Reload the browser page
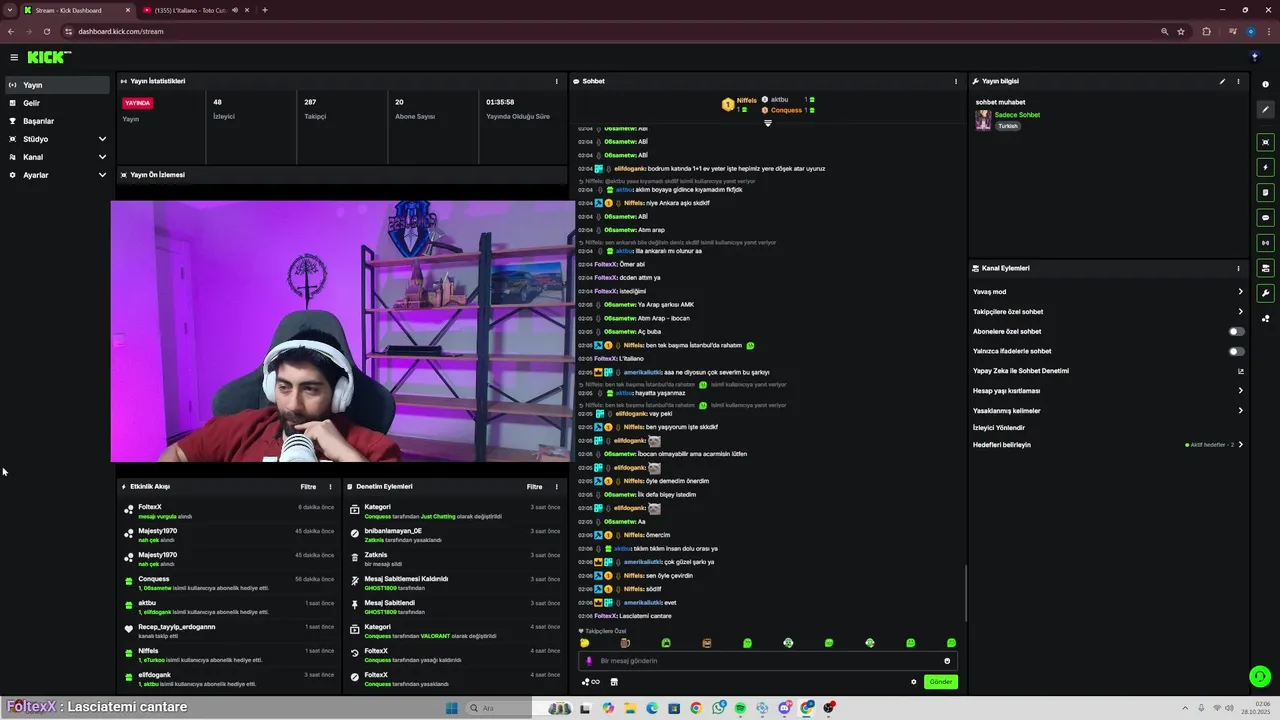This screenshot has width=1280, height=720. (47, 31)
